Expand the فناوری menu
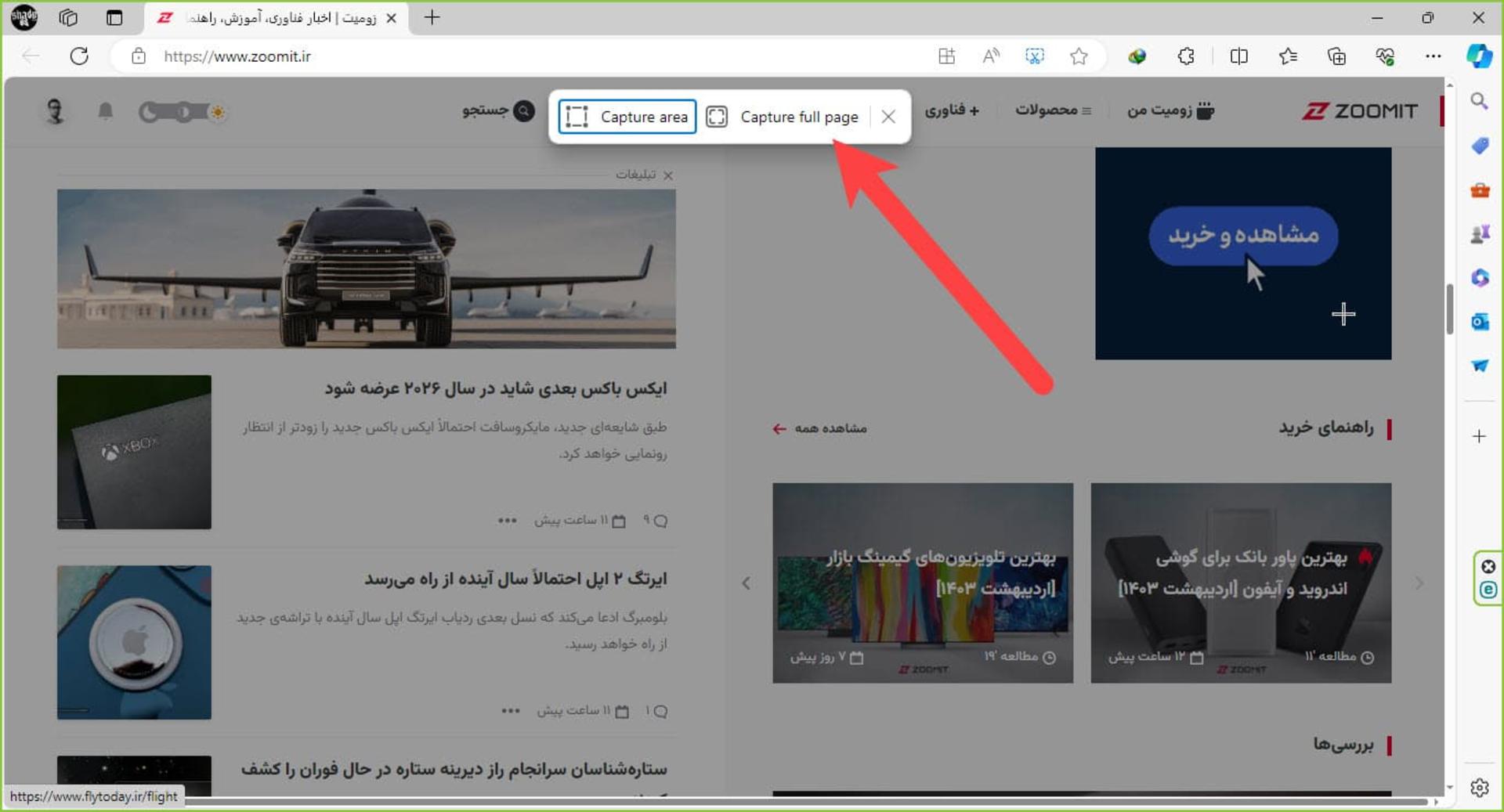The height and width of the screenshot is (812, 1504). [952, 110]
